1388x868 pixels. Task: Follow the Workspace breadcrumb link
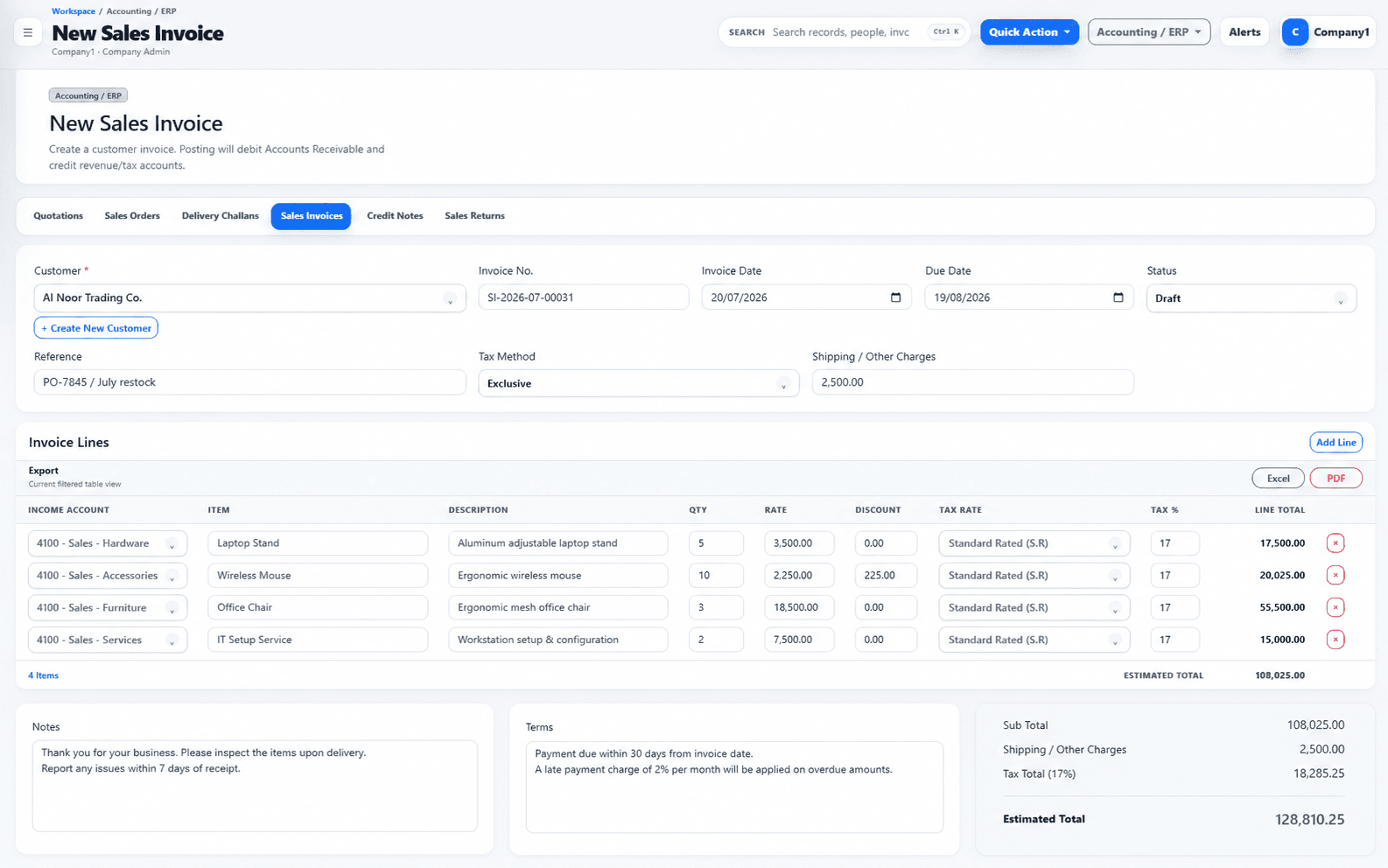pyautogui.click(x=74, y=11)
